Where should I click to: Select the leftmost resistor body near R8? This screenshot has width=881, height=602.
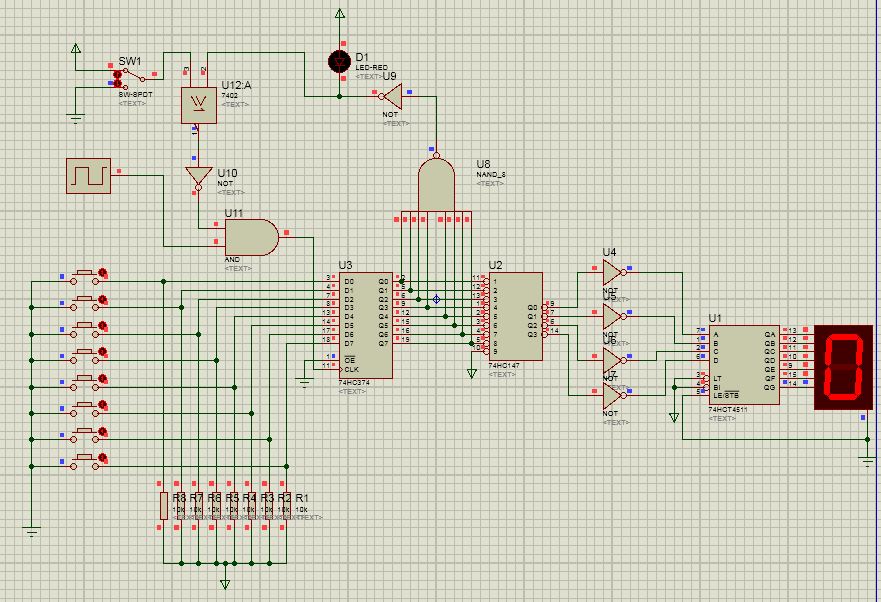tap(164, 505)
